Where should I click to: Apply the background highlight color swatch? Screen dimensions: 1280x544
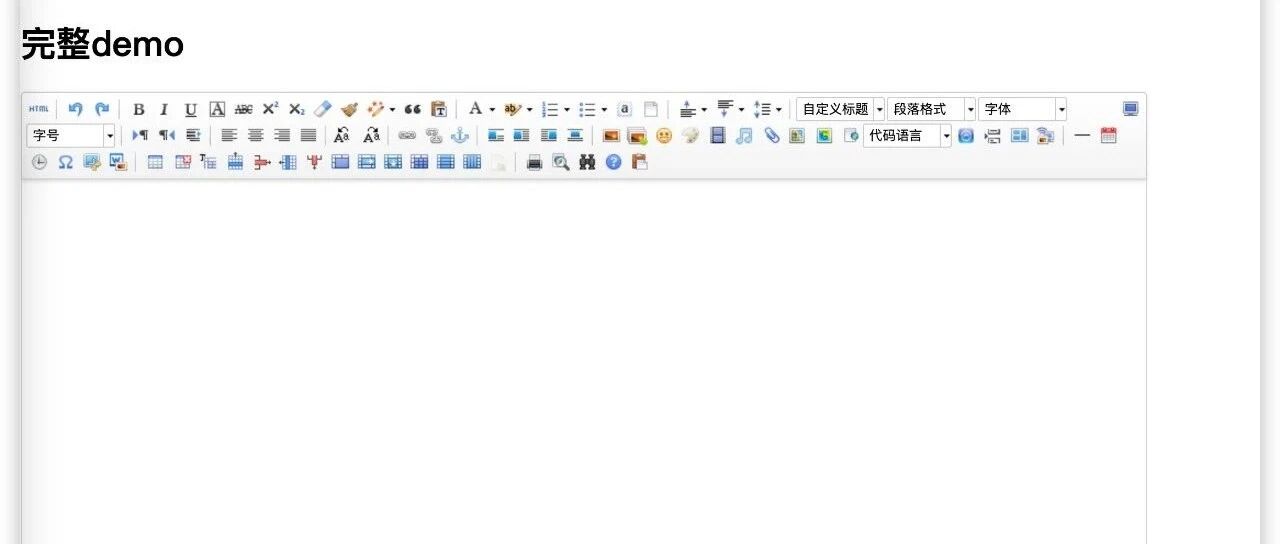point(513,109)
